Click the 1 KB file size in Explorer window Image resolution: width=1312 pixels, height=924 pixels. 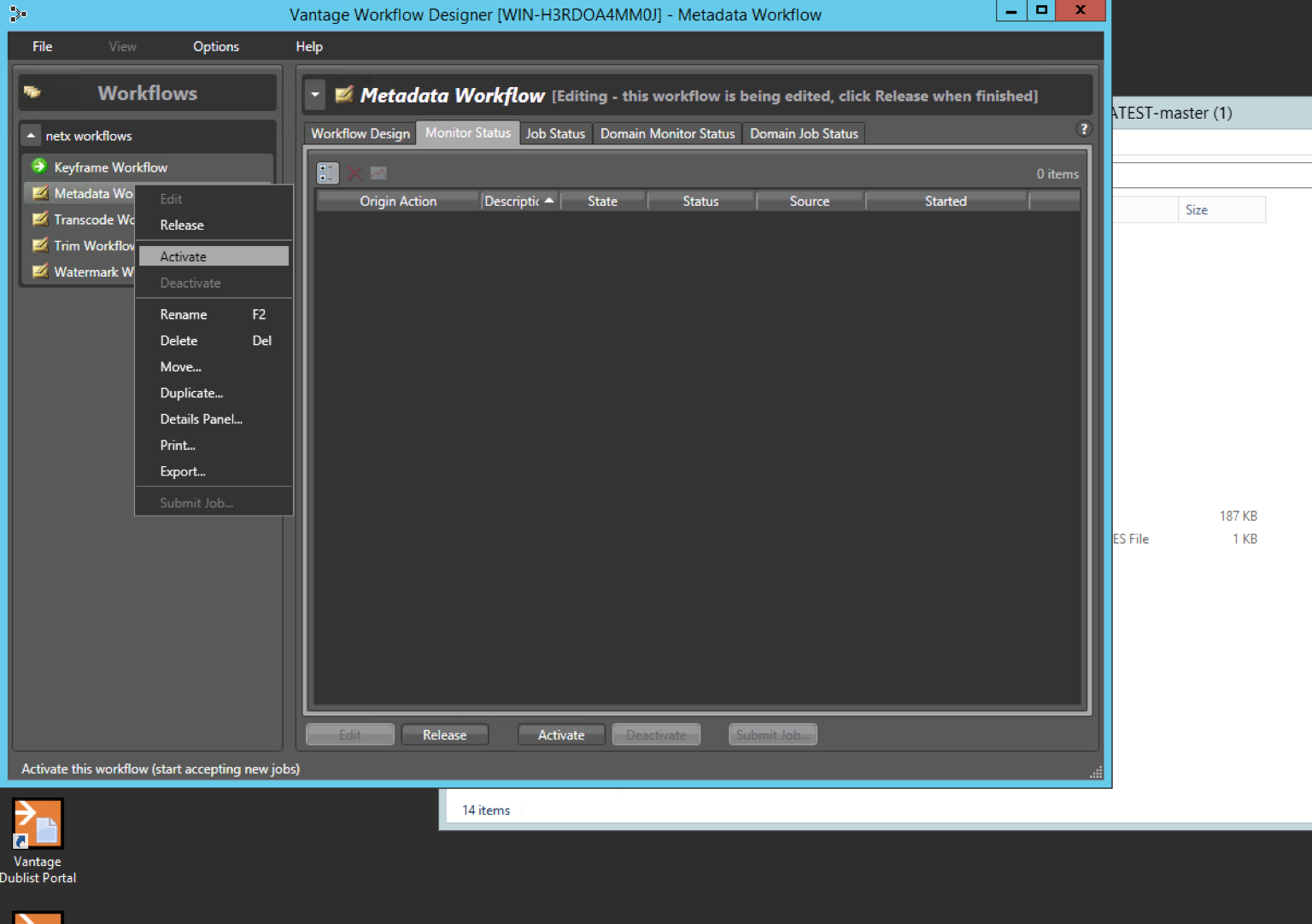pos(1245,539)
